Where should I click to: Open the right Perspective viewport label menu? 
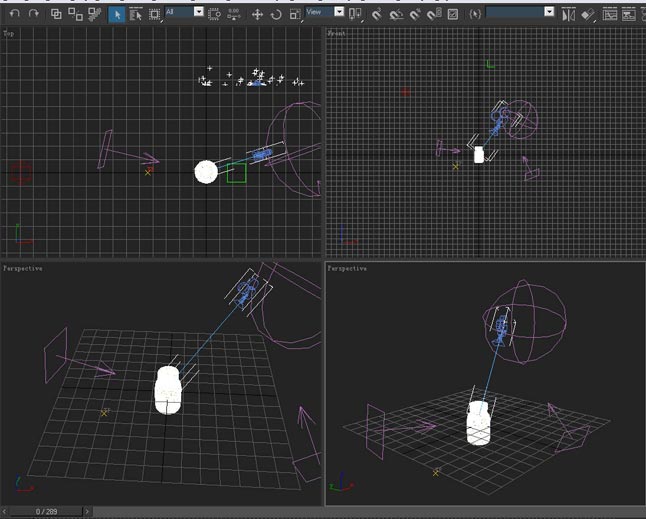[347, 269]
